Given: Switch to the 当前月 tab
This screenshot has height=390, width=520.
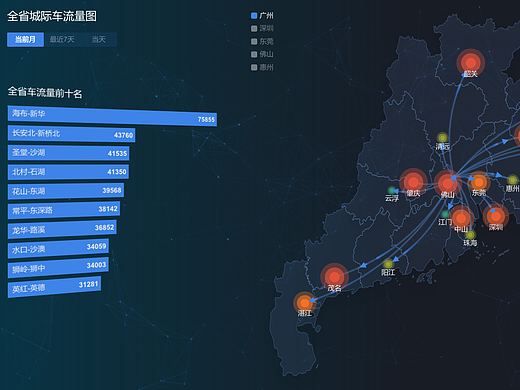Looking at the screenshot, I should pyautogui.click(x=25, y=40).
